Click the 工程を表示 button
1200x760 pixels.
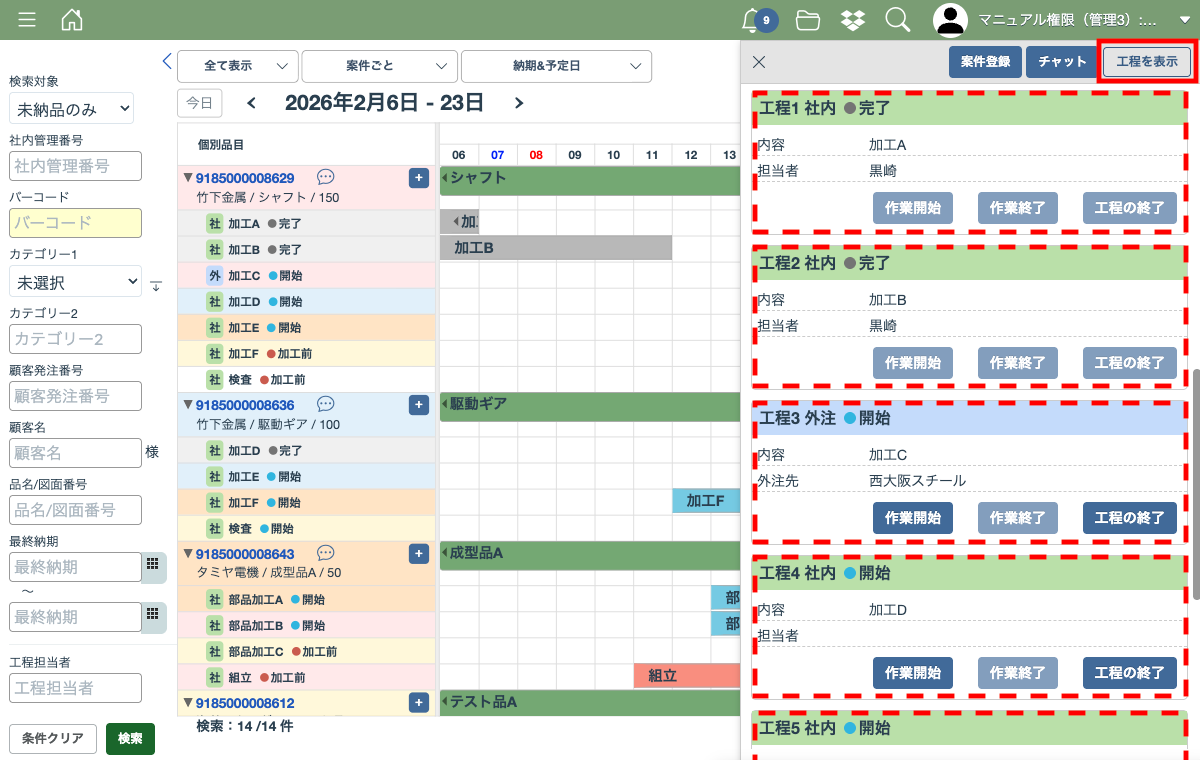1147,62
